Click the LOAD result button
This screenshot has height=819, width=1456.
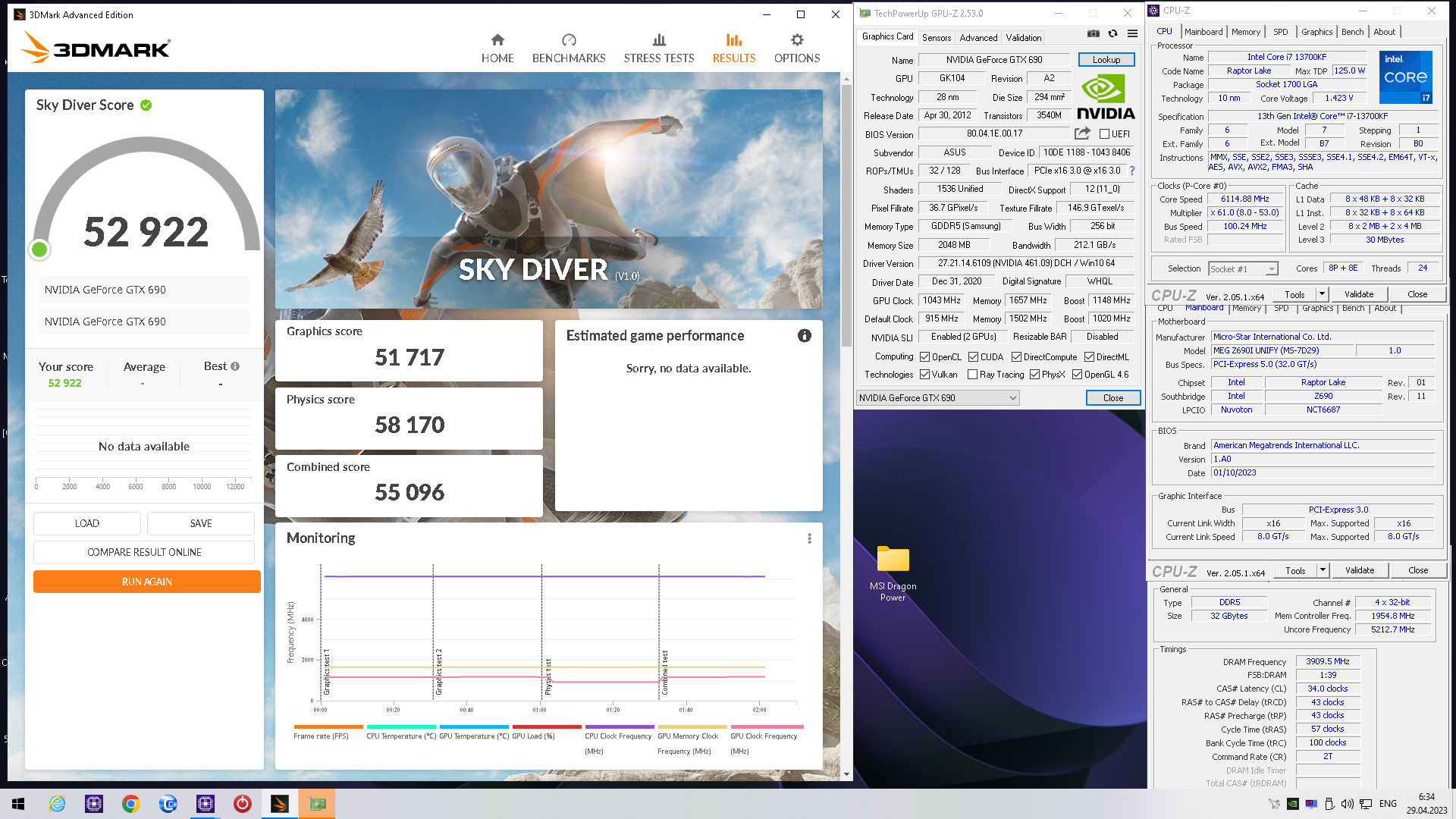tap(87, 523)
